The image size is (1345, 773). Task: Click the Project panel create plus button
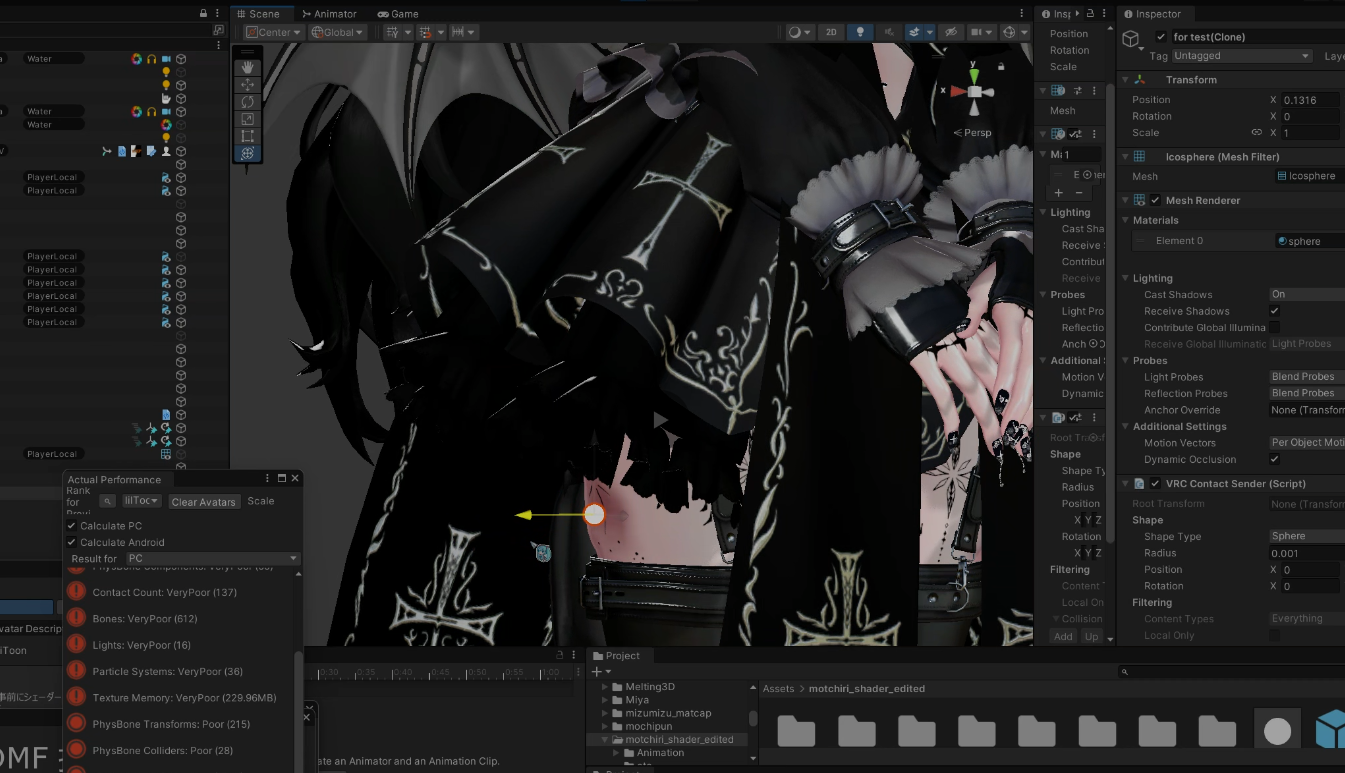click(596, 672)
